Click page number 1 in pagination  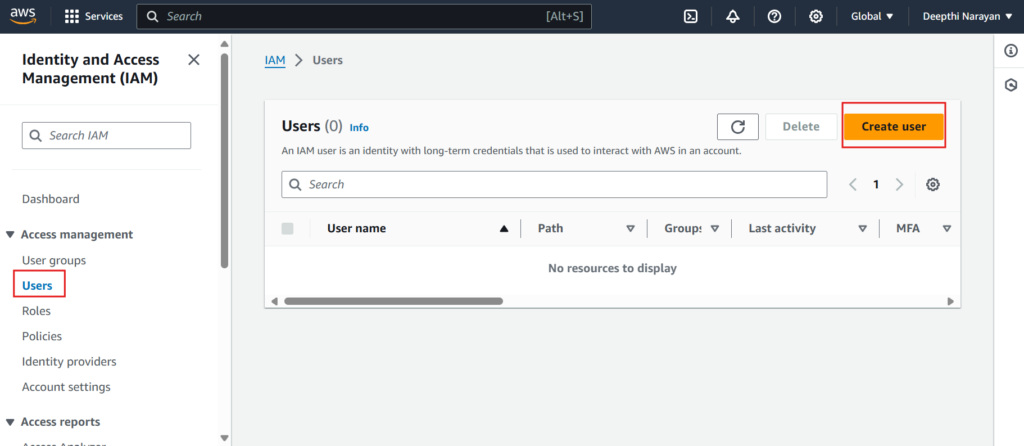876,185
